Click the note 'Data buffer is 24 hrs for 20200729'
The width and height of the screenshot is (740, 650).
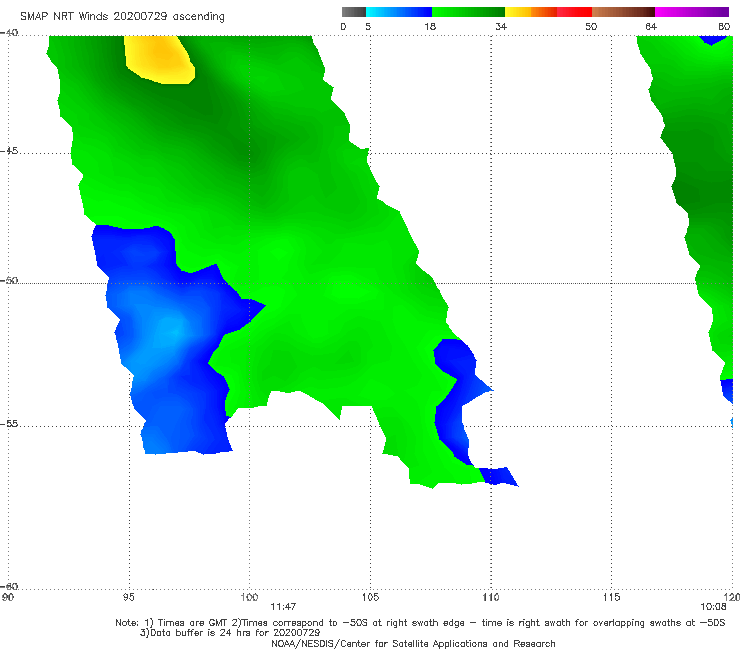click(x=230, y=633)
